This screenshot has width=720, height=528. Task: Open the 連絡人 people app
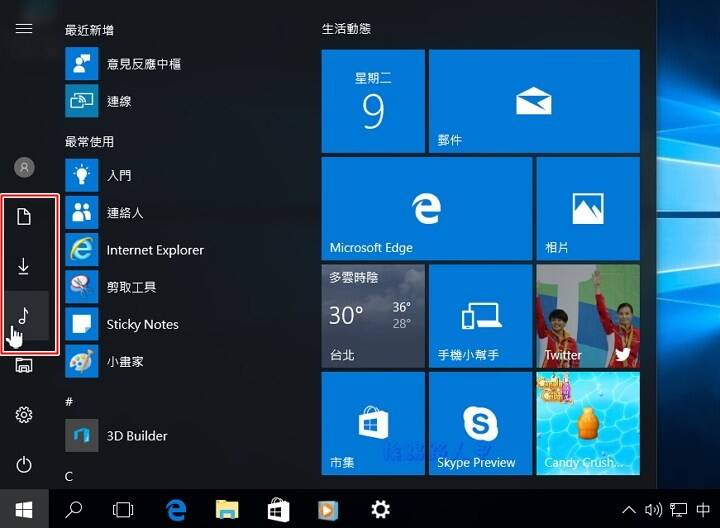[x=104, y=212]
